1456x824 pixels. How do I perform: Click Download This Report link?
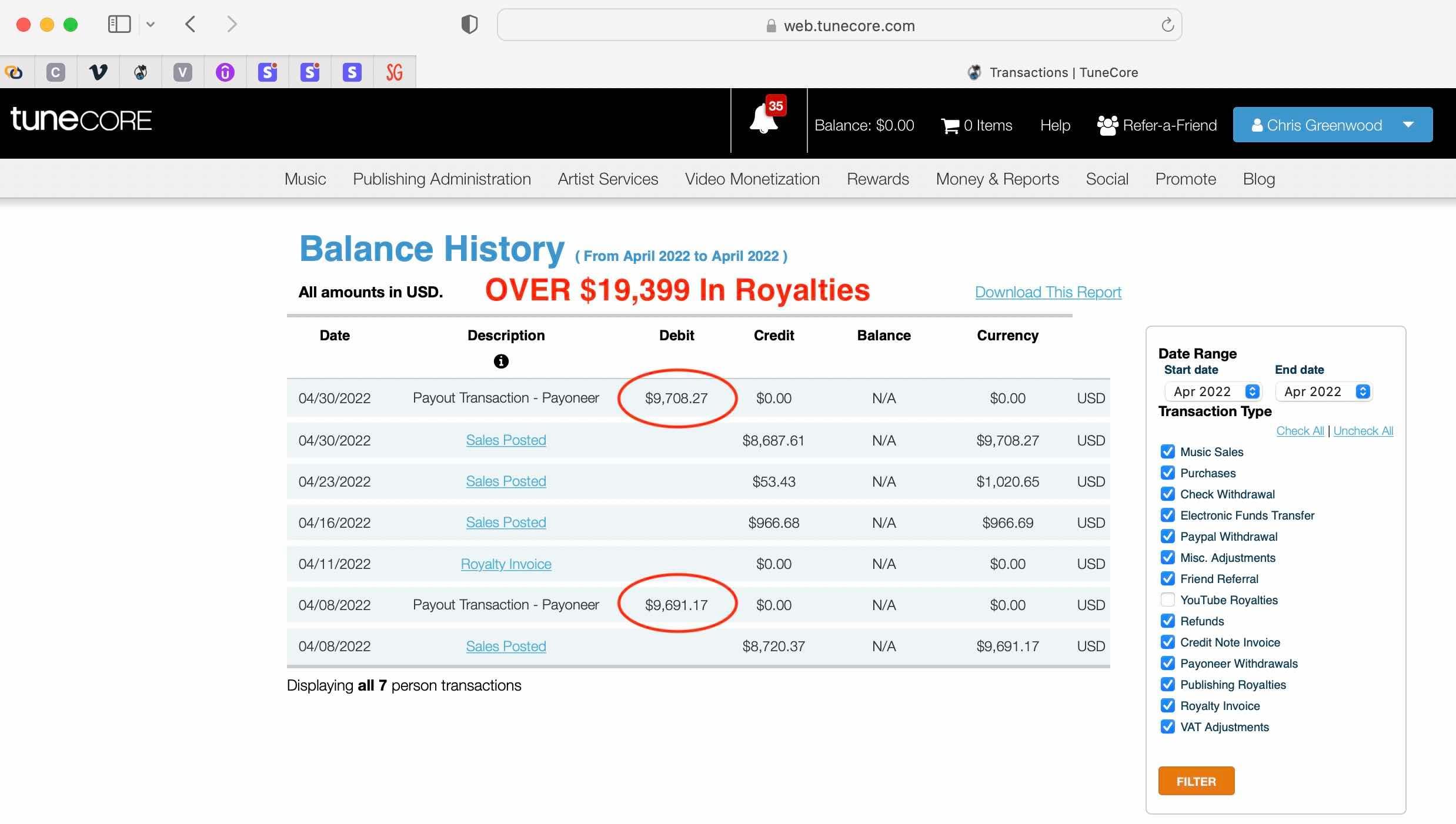coord(1048,292)
